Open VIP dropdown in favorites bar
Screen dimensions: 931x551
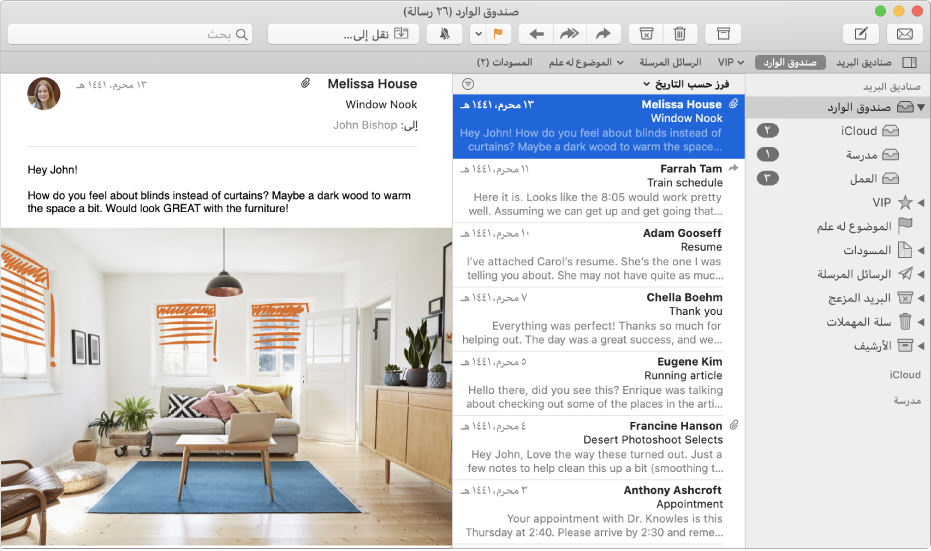pos(730,62)
